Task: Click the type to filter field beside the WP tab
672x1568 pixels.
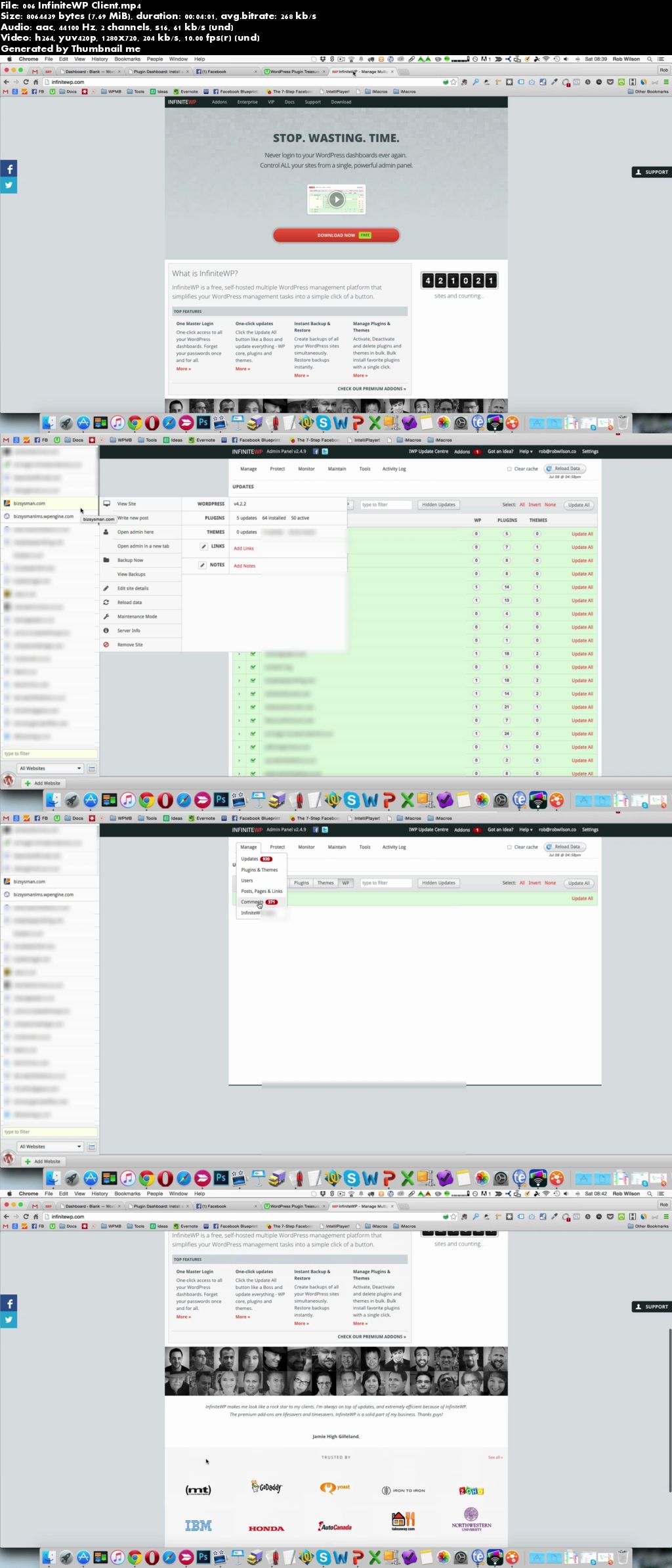Action: click(x=386, y=883)
